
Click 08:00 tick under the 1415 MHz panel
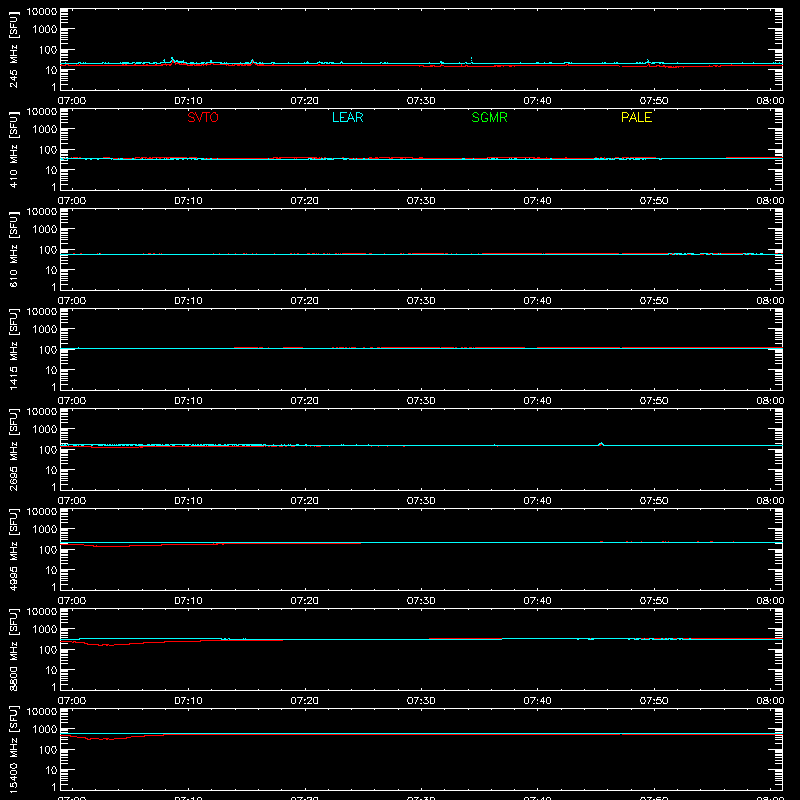tap(770, 401)
